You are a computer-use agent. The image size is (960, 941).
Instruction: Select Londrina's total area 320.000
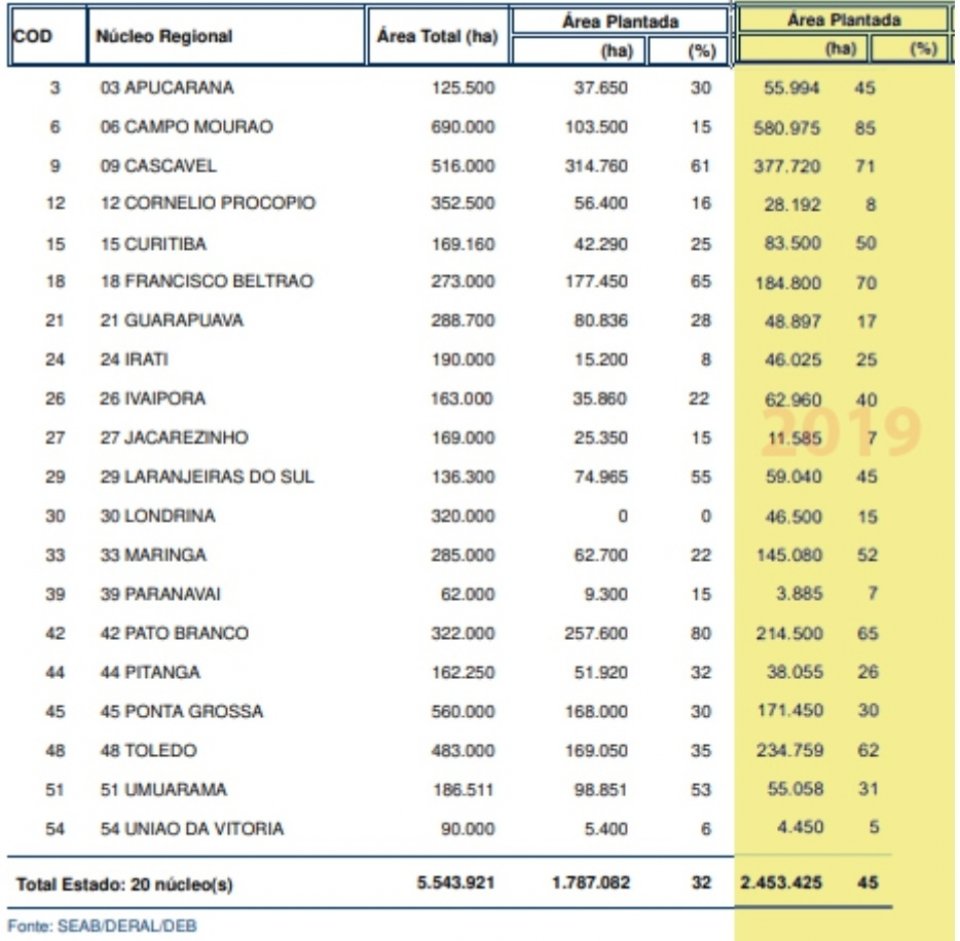point(463,516)
